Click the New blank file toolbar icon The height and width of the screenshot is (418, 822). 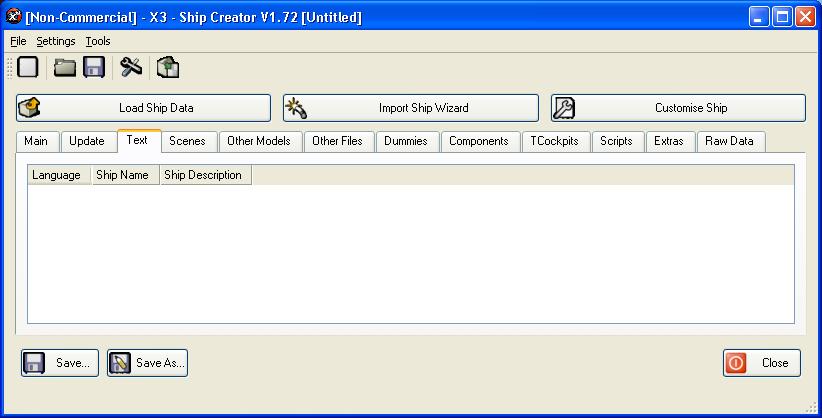(x=28, y=67)
